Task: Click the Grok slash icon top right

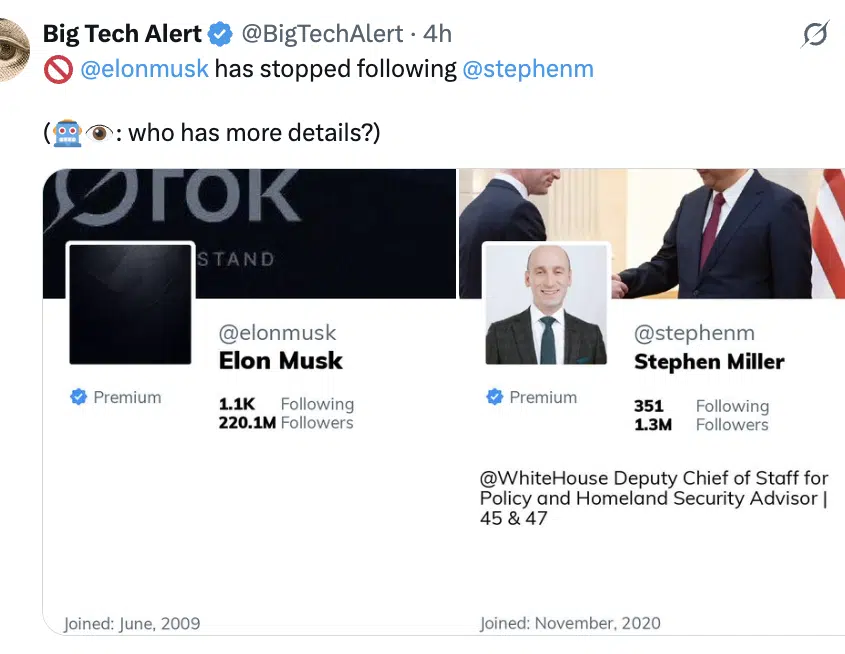Action: 815,35
